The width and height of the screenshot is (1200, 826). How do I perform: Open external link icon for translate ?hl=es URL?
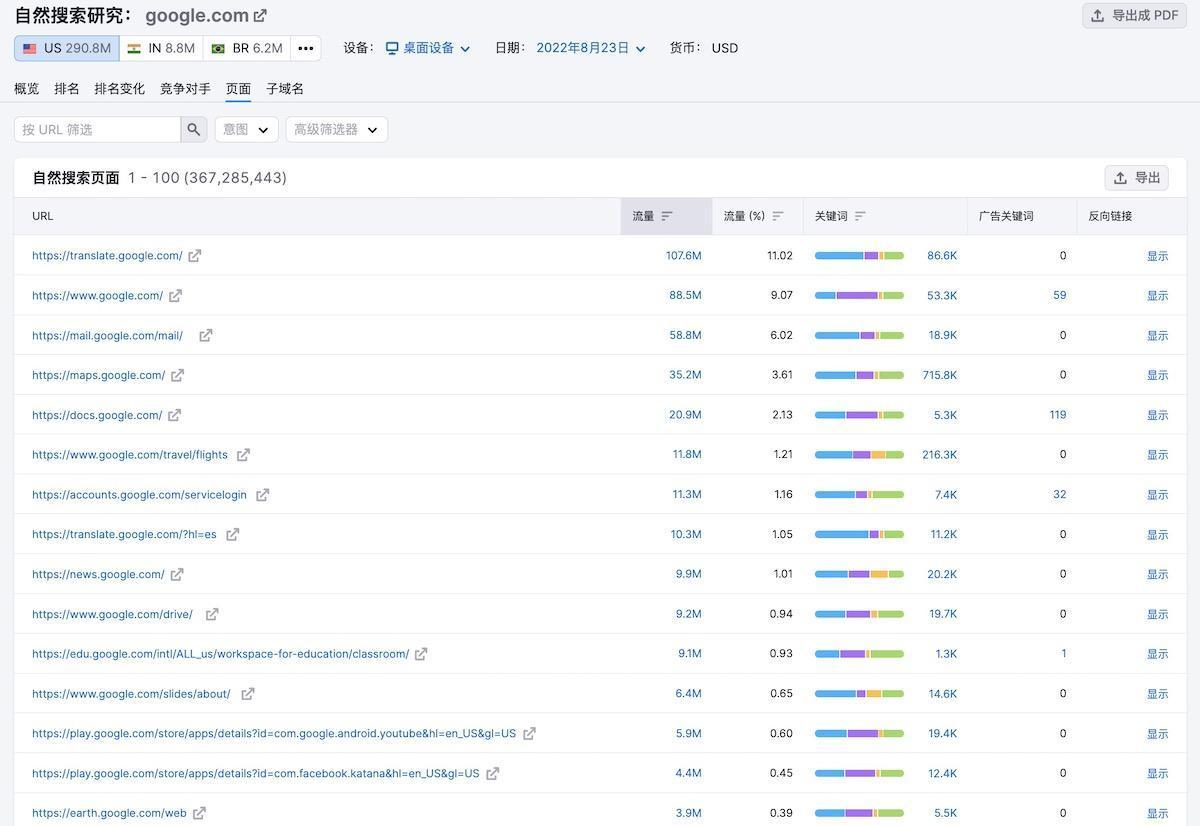pos(232,535)
